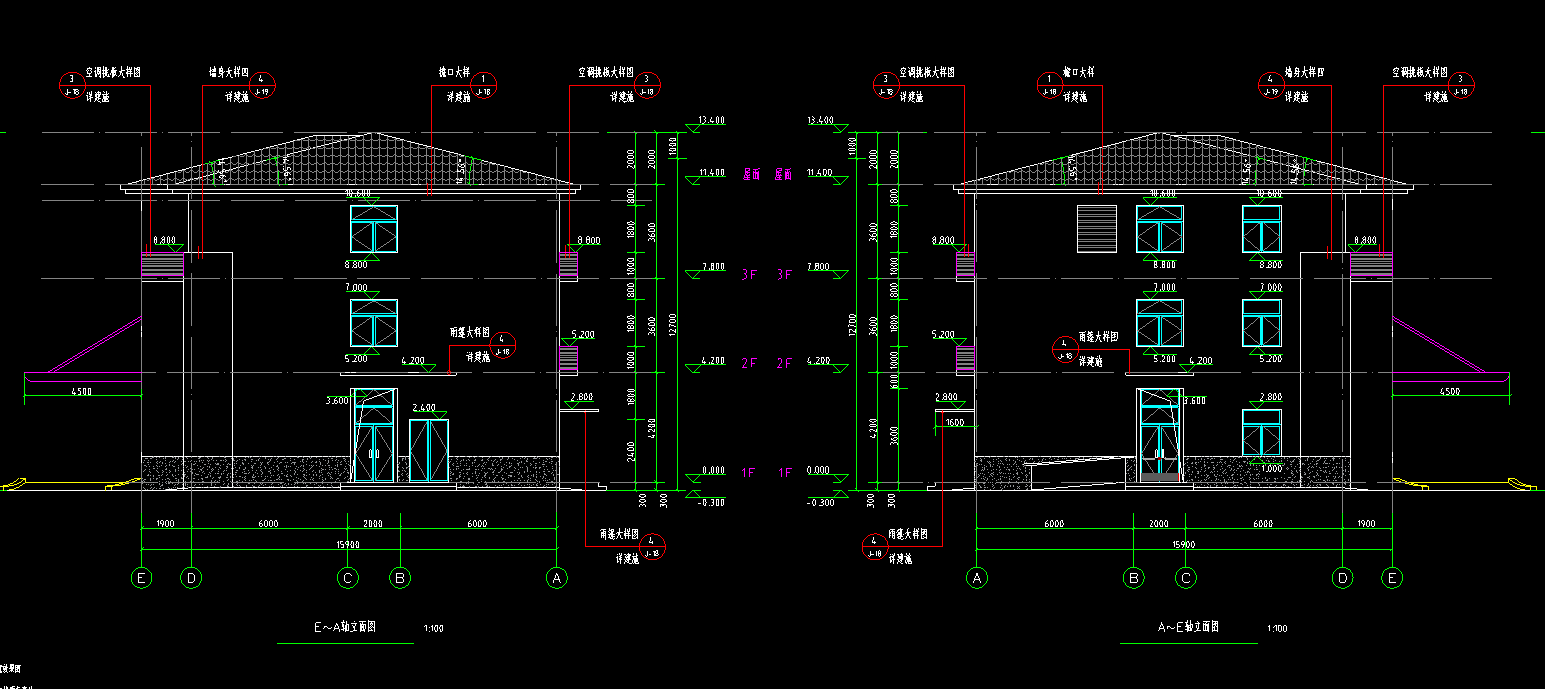Click the 1600 dimension text in A~E elevation
This screenshot has width=1545, height=689.
click(x=954, y=423)
